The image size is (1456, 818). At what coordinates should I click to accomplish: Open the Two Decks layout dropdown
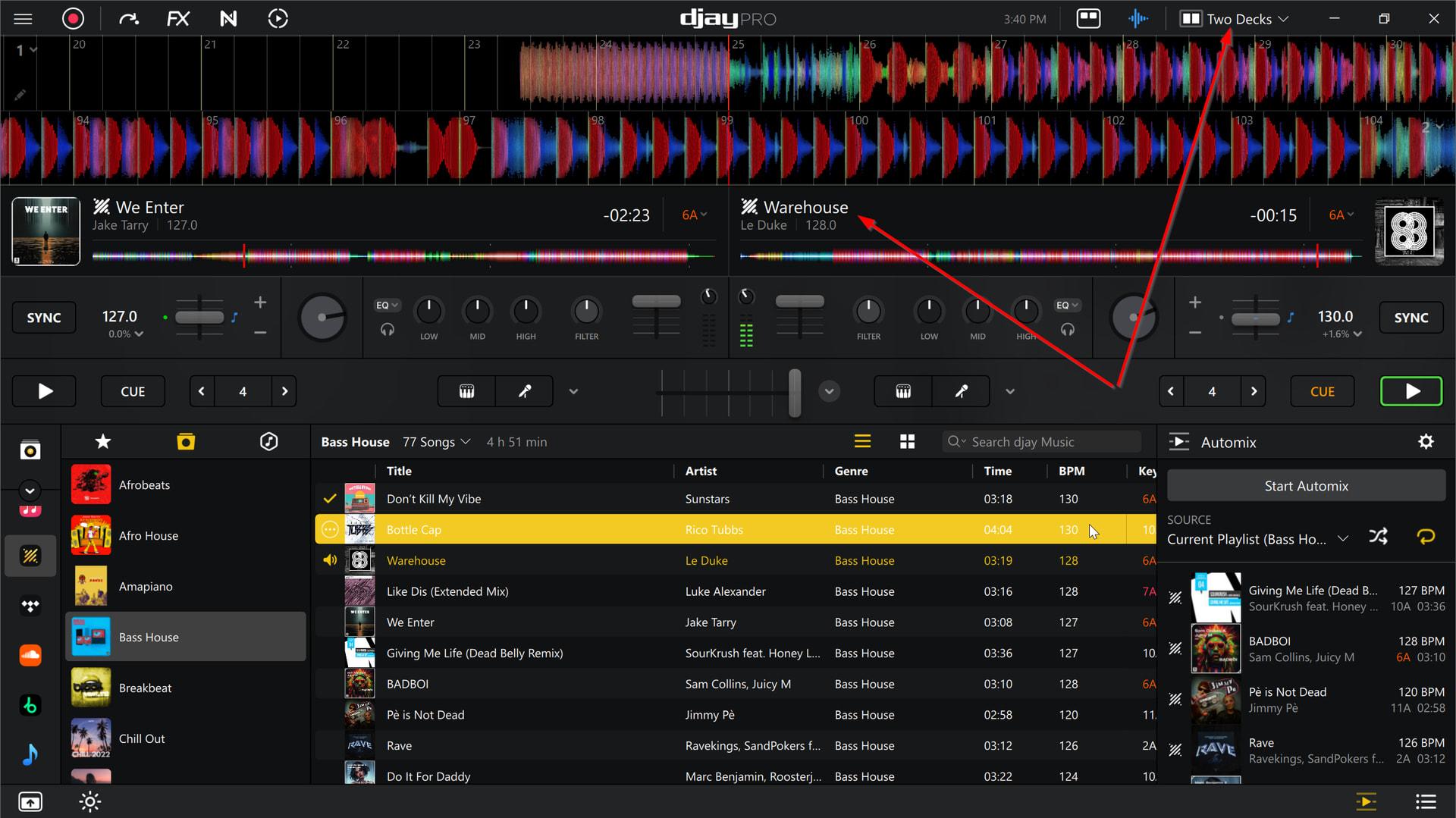click(x=1235, y=19)
